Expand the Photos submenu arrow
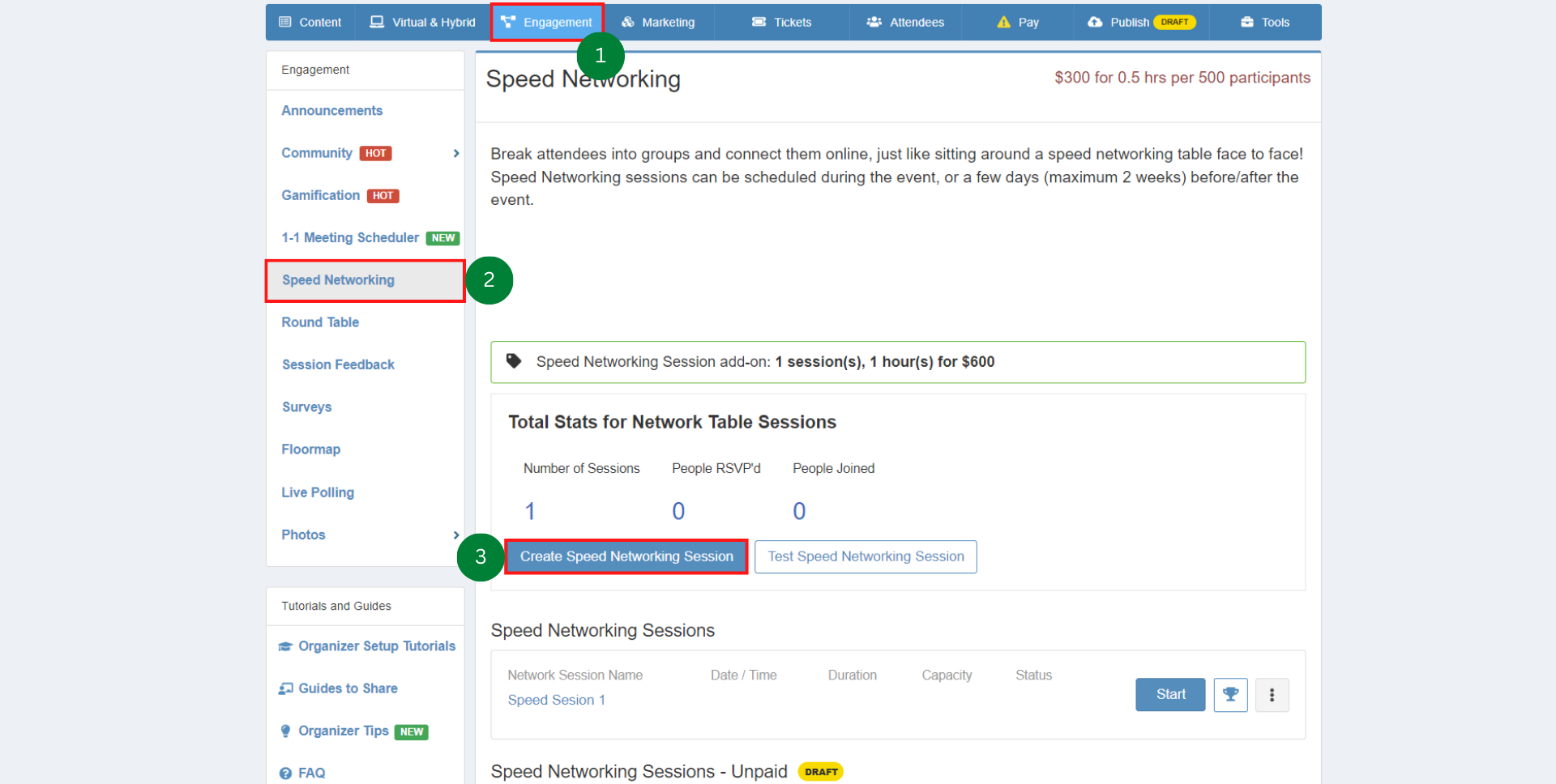Viewport: 1556px width, 784px height. pyautogui.click(x=456, y=535)
